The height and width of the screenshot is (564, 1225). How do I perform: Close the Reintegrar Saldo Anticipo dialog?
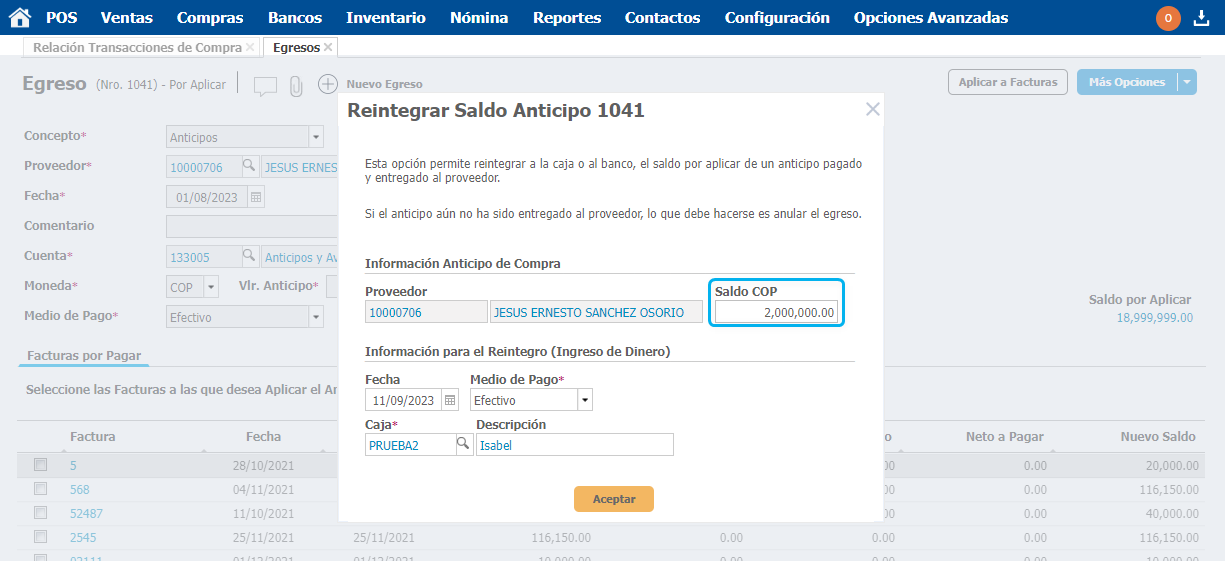pos(872,109)
